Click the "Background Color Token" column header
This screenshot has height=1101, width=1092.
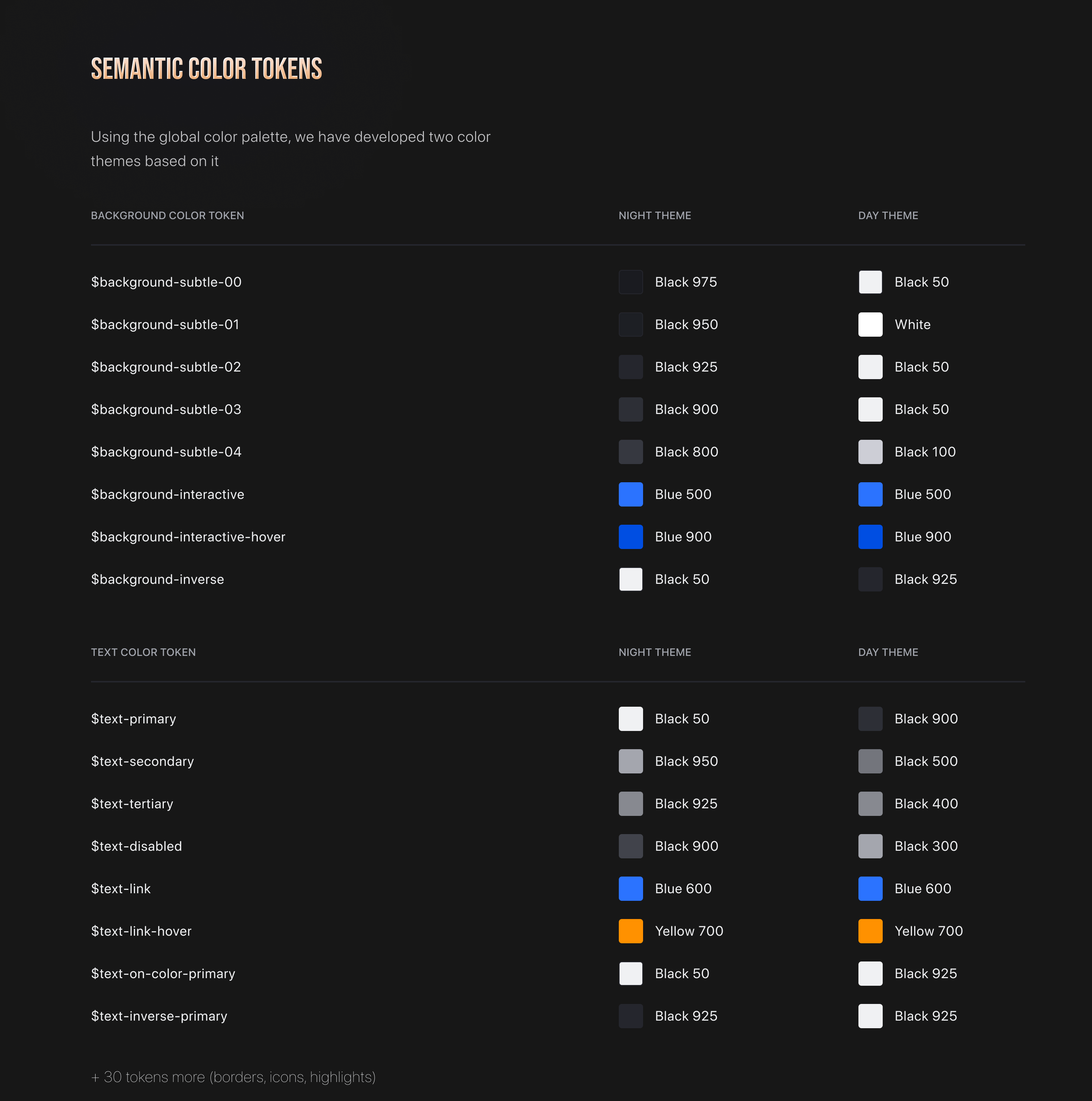[167, 215]
